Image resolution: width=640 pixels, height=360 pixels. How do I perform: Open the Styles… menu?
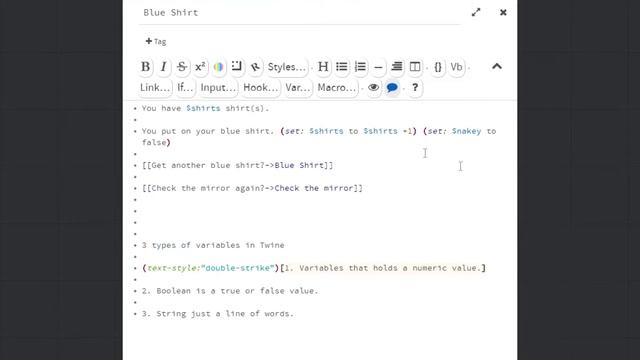tap(286, 67)
